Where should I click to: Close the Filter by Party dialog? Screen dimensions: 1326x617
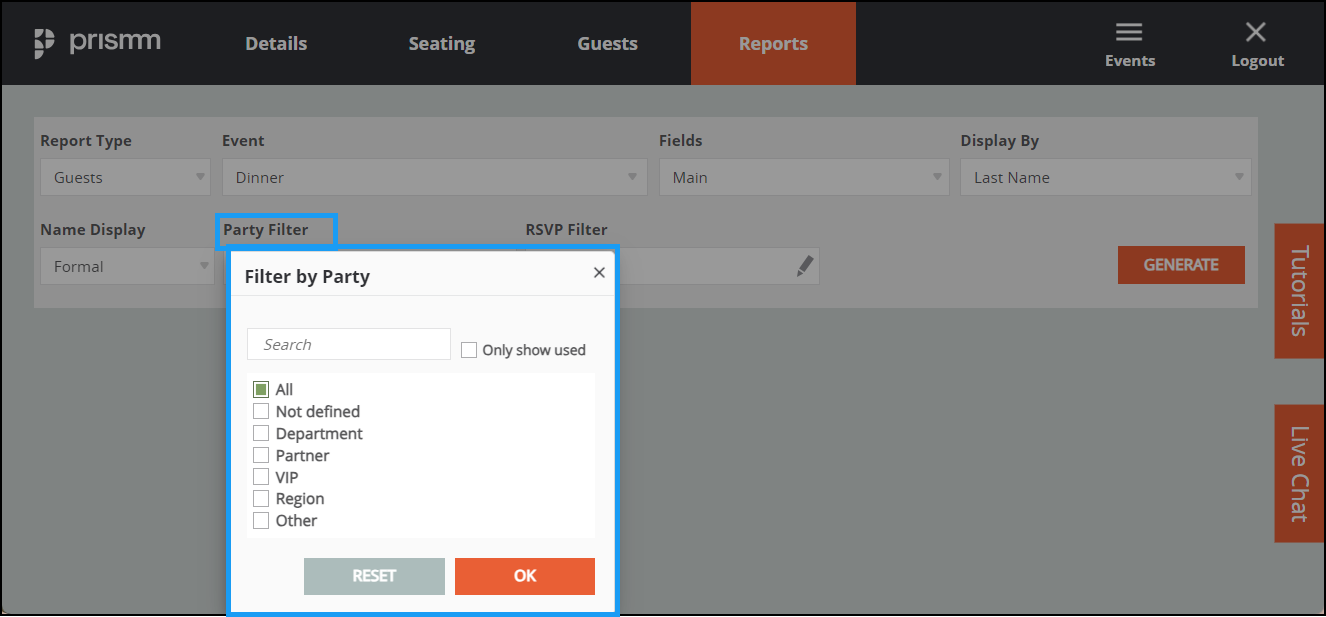(598, 271)
